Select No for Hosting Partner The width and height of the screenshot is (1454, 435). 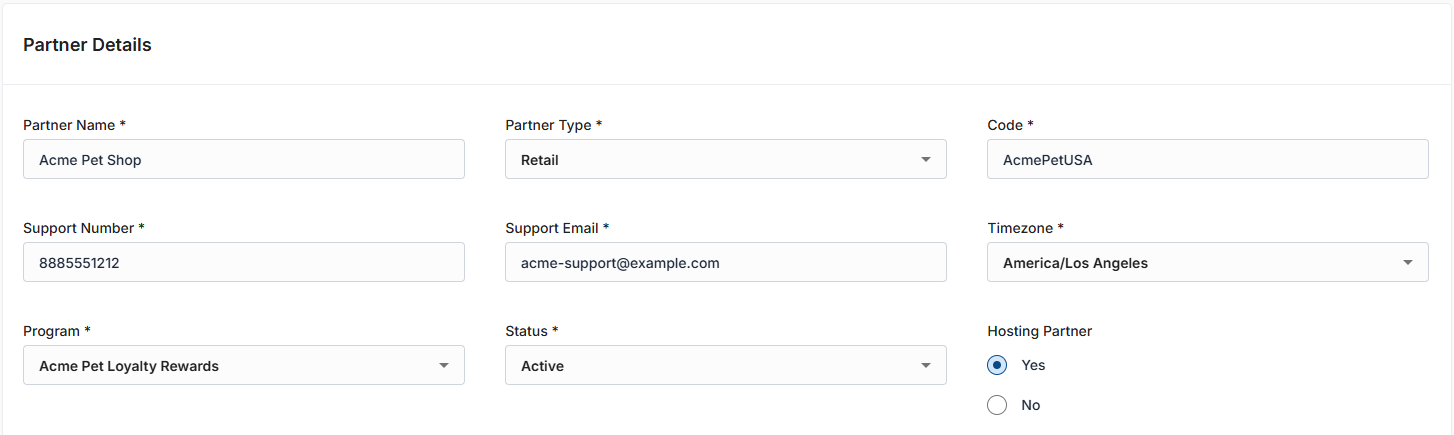tap(997, 405)
